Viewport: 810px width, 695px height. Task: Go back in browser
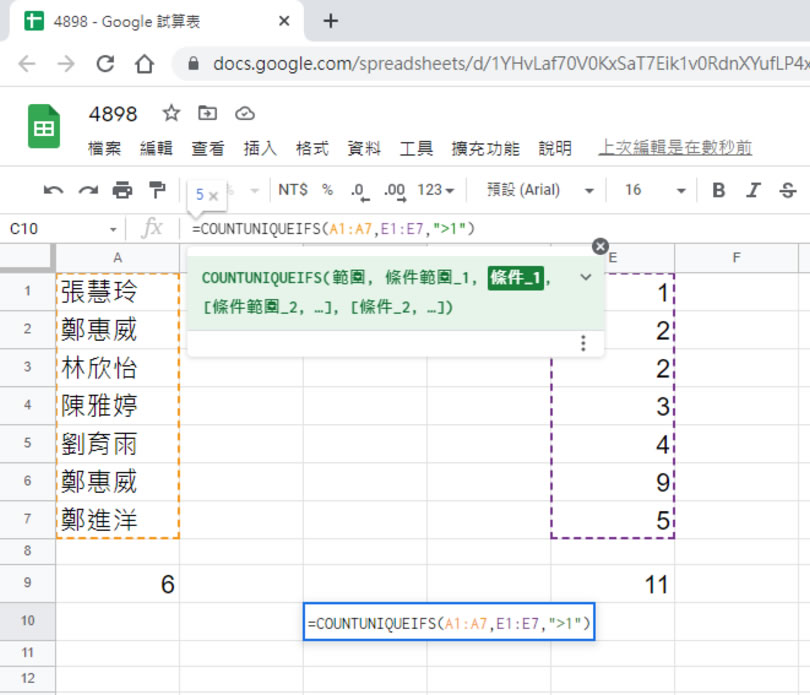pos(26,64)
